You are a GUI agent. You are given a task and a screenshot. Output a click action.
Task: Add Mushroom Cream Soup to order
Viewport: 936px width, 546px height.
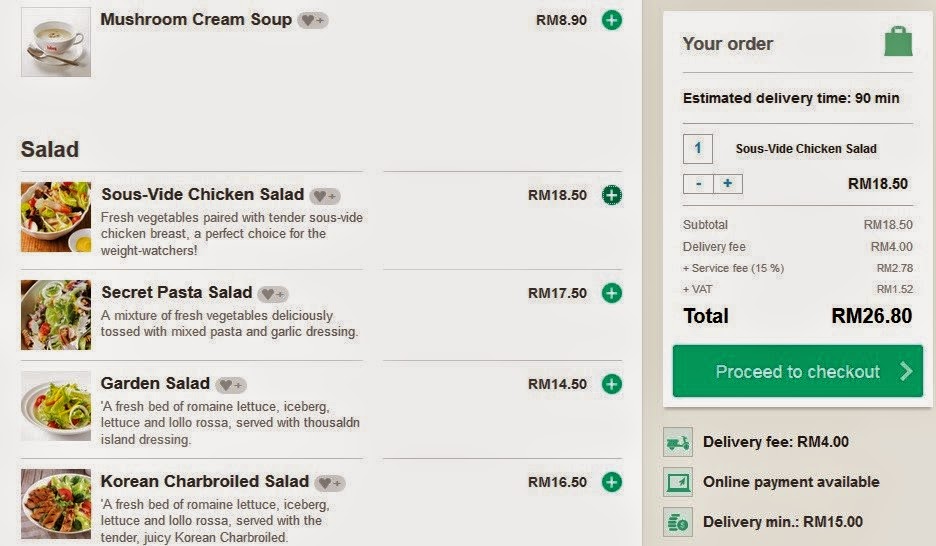tap(612, 20)
